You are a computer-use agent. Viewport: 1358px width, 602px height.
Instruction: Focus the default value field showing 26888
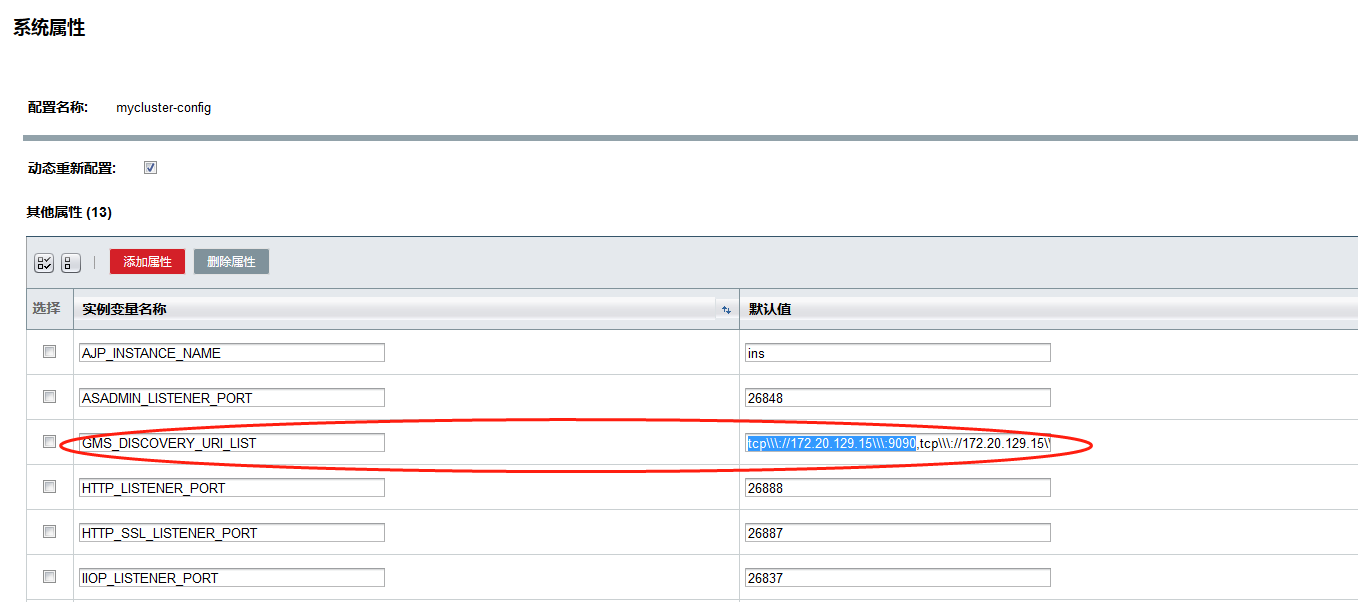click(x=897, y=488)
